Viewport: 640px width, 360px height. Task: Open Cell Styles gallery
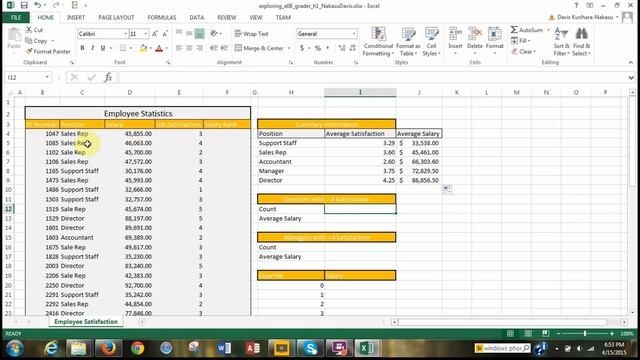tap(431, 41)
